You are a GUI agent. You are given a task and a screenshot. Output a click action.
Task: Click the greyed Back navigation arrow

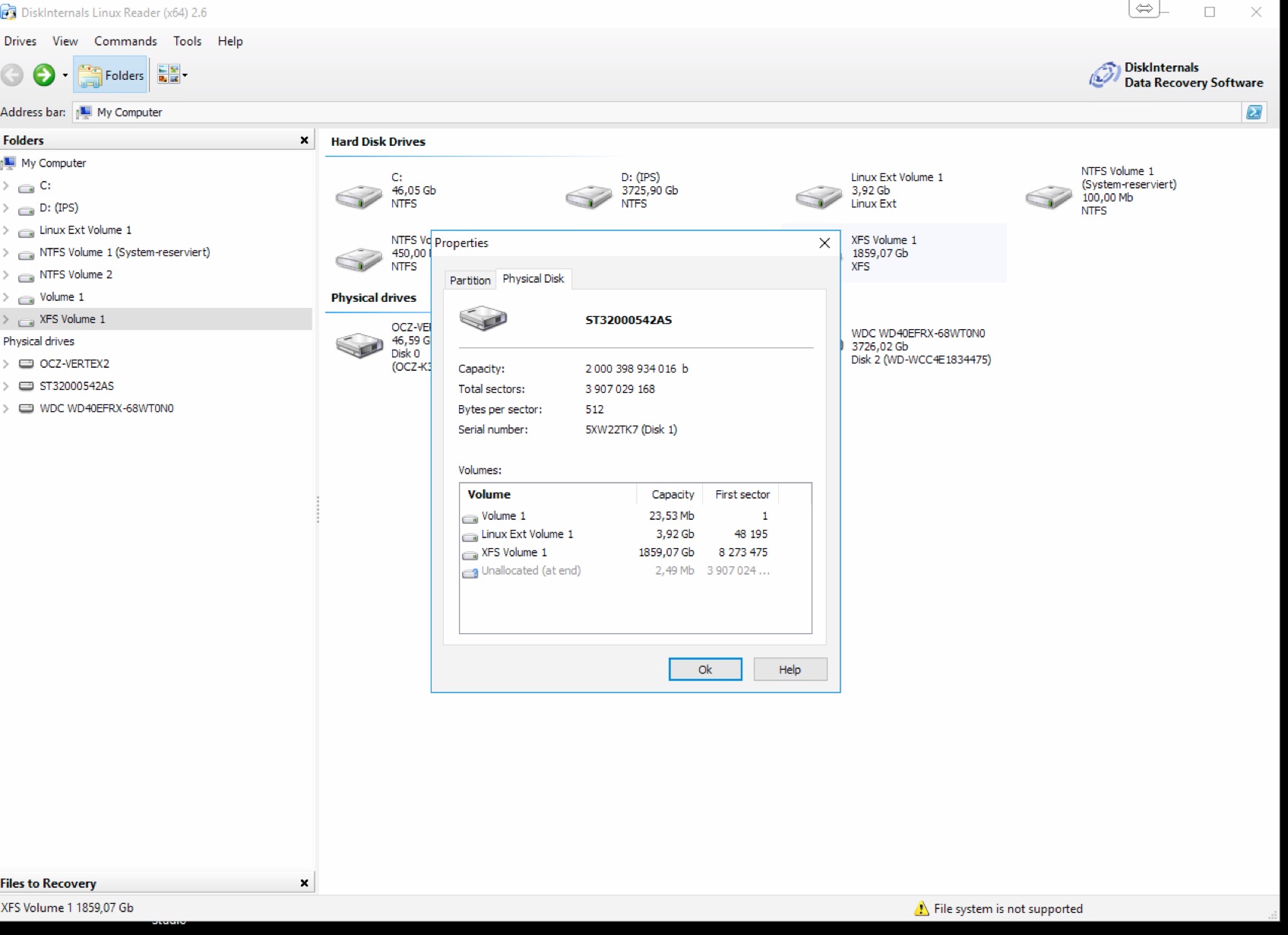[x=12, y=74]
